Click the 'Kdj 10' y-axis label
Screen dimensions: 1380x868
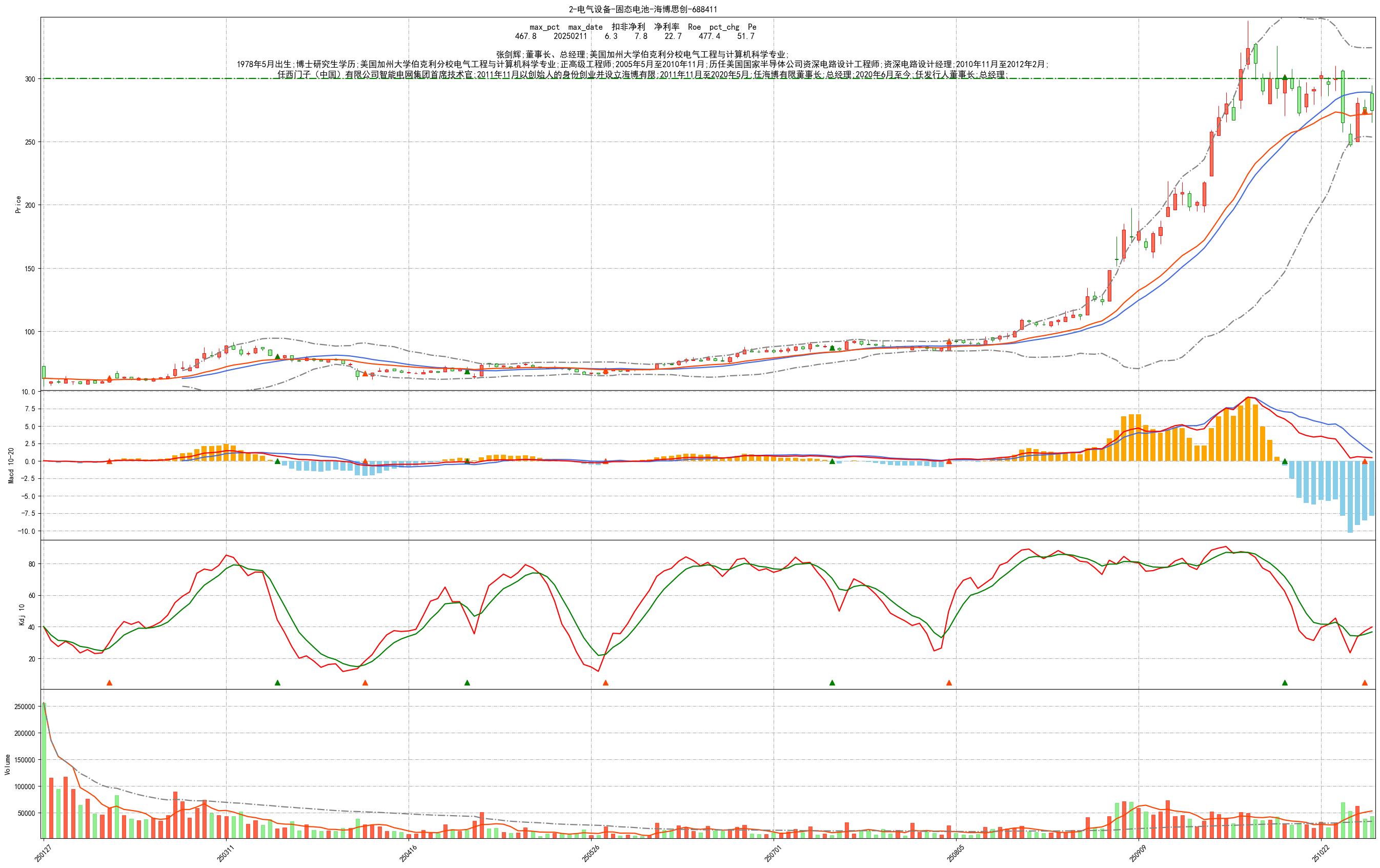[x=22, y=615]
